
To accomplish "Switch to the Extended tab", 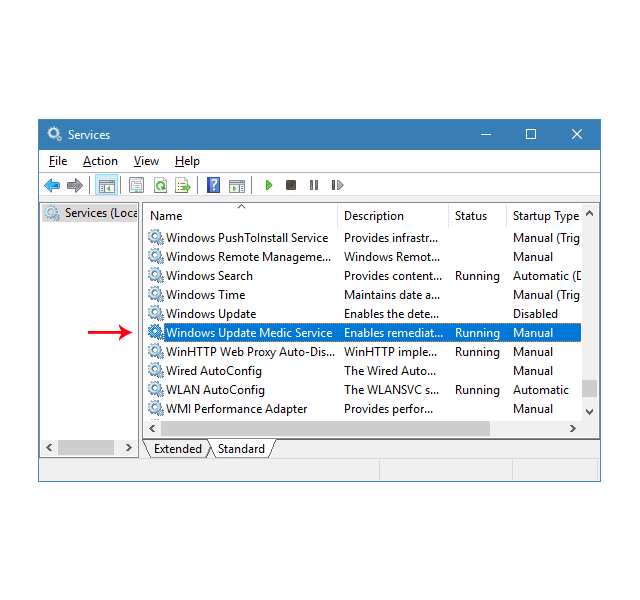I will (x=178, y=449).
